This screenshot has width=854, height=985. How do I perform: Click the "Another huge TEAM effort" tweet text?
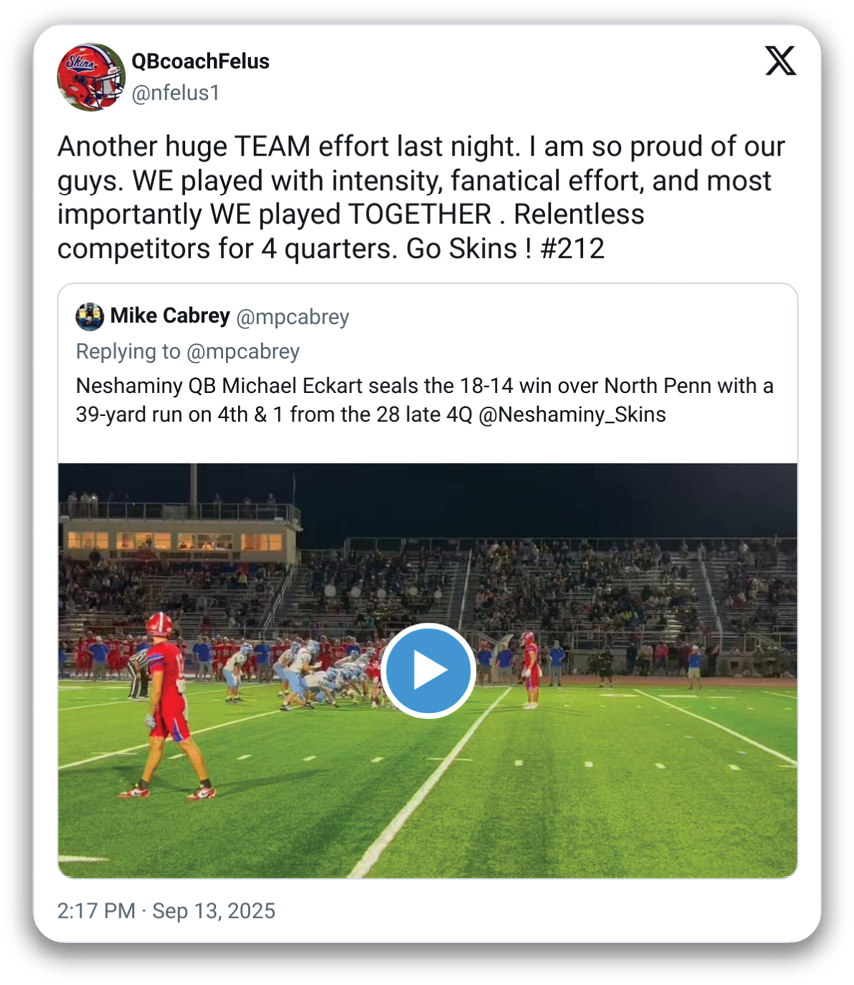420,147
